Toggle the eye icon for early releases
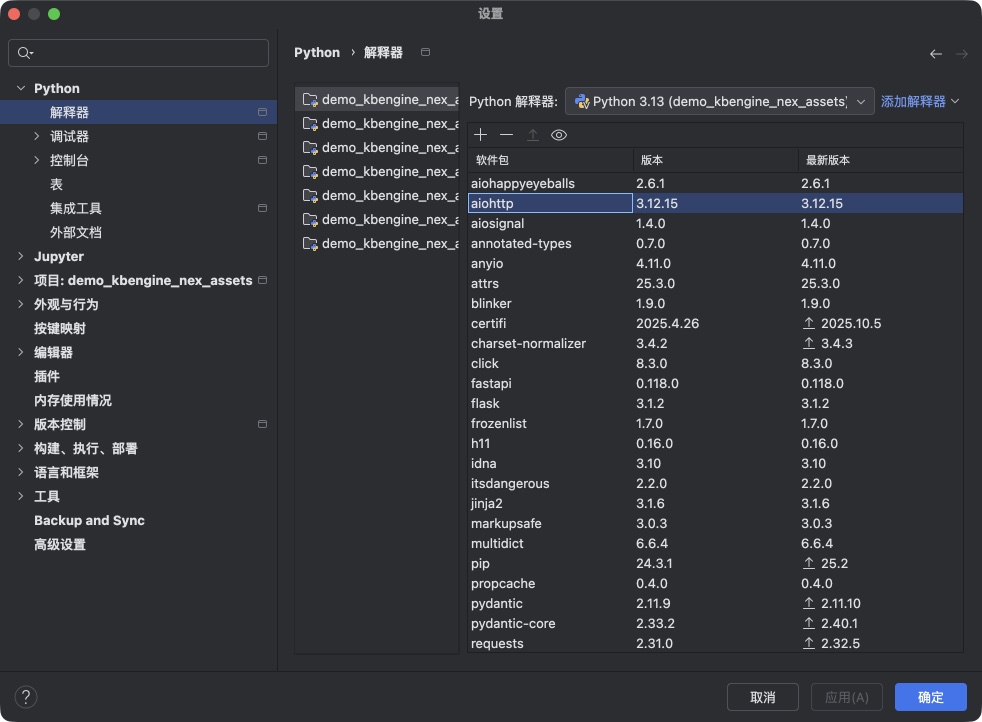 tap(559, 135)
